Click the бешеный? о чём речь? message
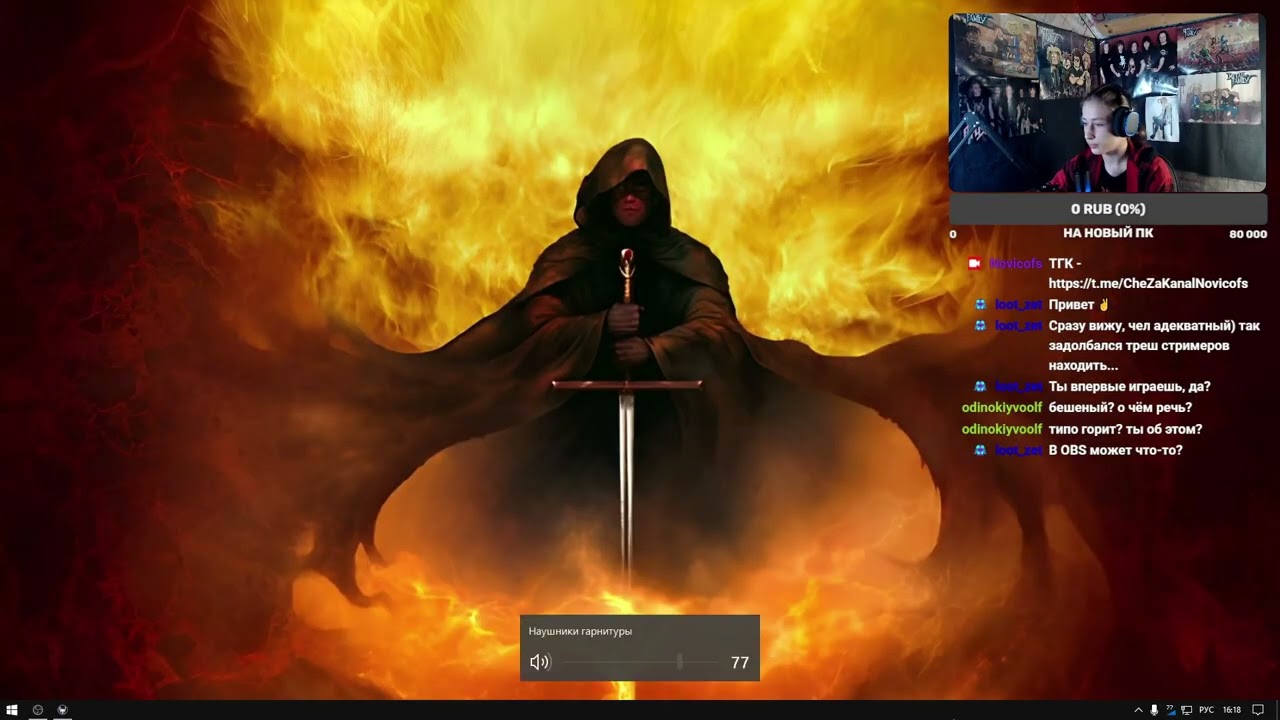The width and height of the screenshot is (1280, 720). tap(1120, 408)
